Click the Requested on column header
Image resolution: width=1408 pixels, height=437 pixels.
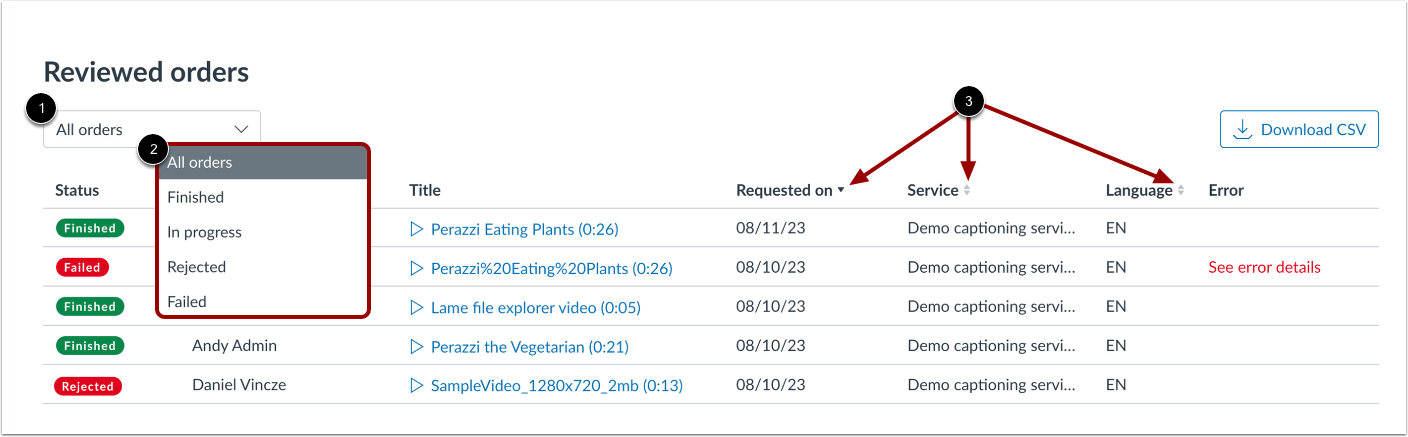click(x=784, y=190)
